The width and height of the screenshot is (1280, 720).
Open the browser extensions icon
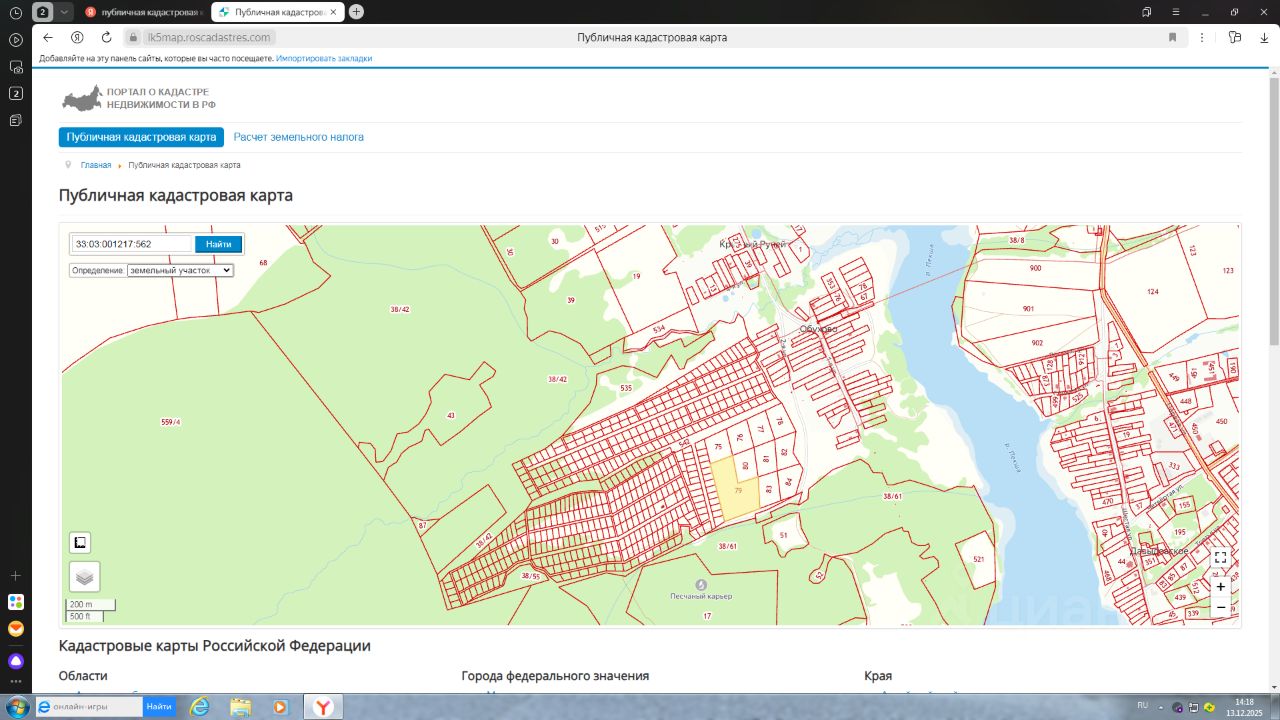point(1235,37)
